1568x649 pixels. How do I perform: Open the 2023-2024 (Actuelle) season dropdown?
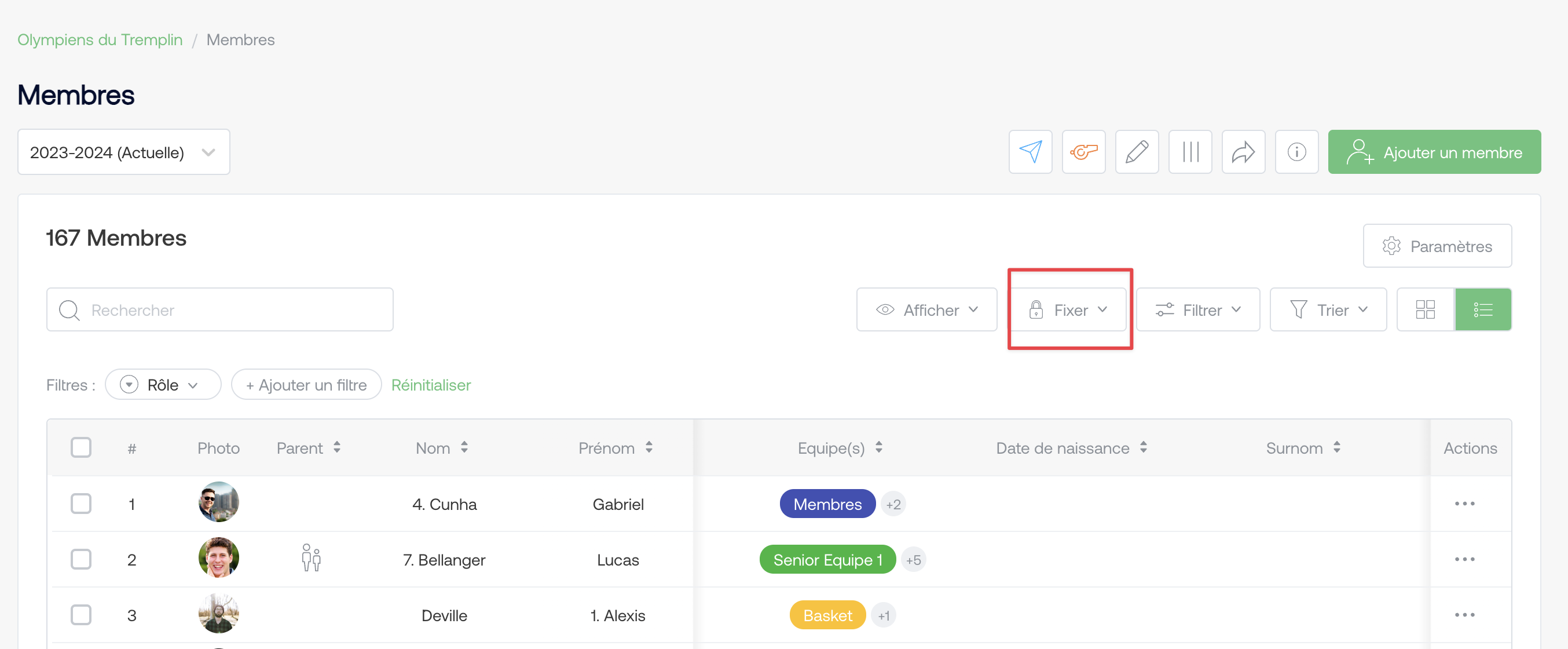coord(123,152)
